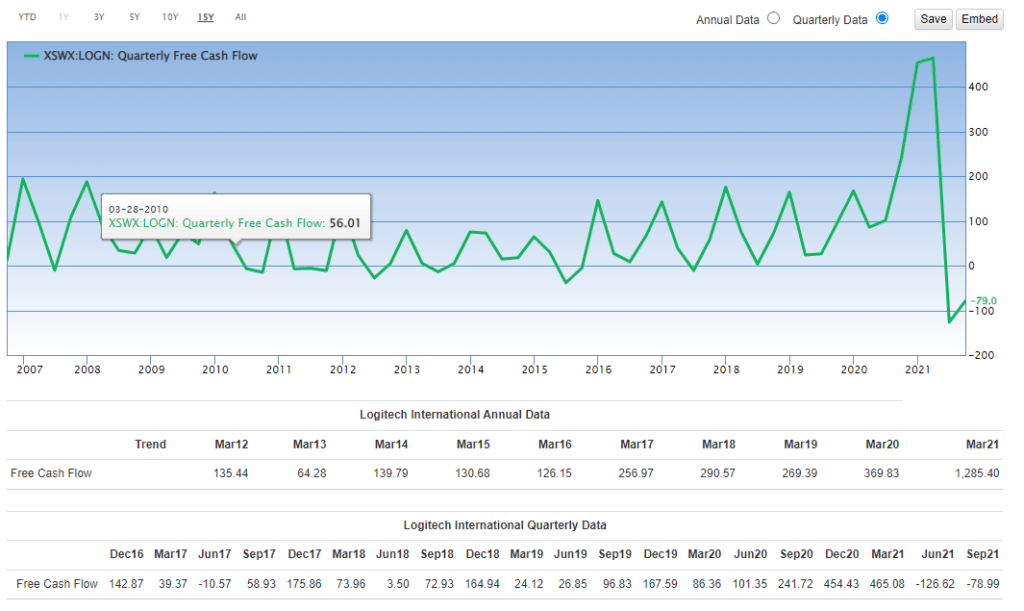Click the -126.62 quarterly value

click(935, 584)
